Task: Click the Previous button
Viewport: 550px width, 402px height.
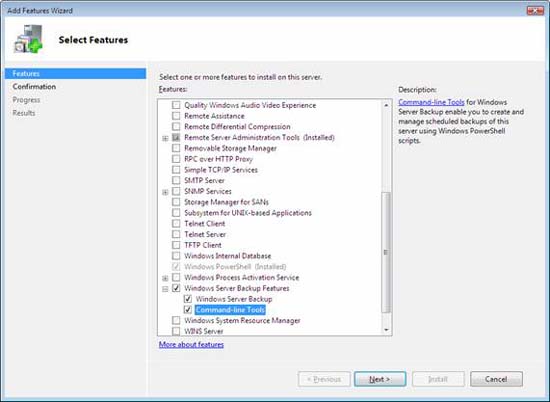Action: point(324,379)
